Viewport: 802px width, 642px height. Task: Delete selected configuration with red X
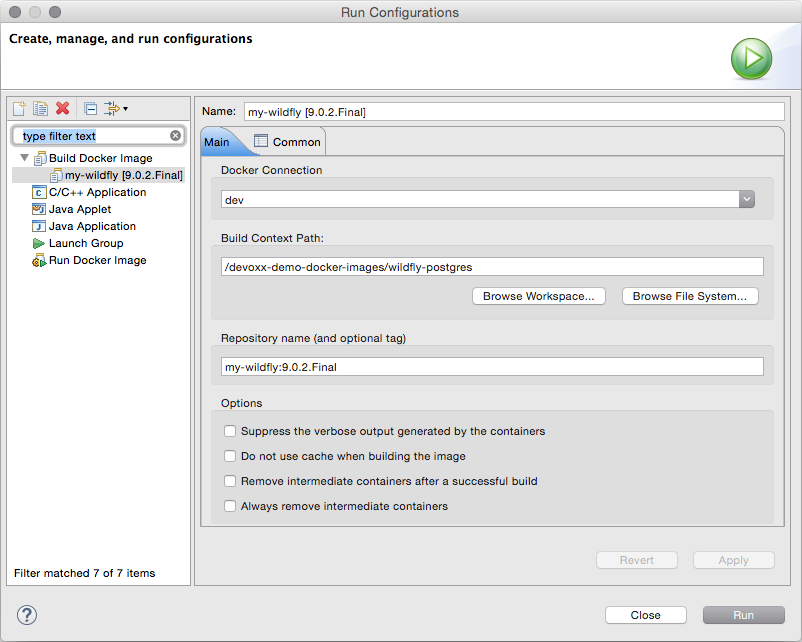click(x=62, y=108)
